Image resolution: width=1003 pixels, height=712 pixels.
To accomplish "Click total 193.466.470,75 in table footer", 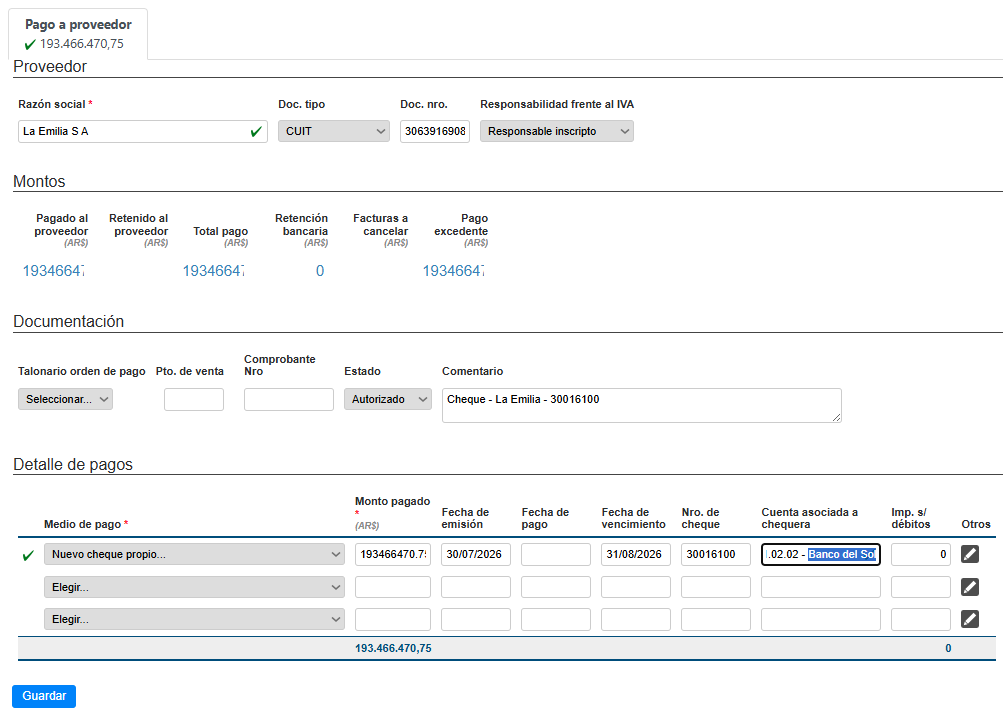I will (393, 648).
